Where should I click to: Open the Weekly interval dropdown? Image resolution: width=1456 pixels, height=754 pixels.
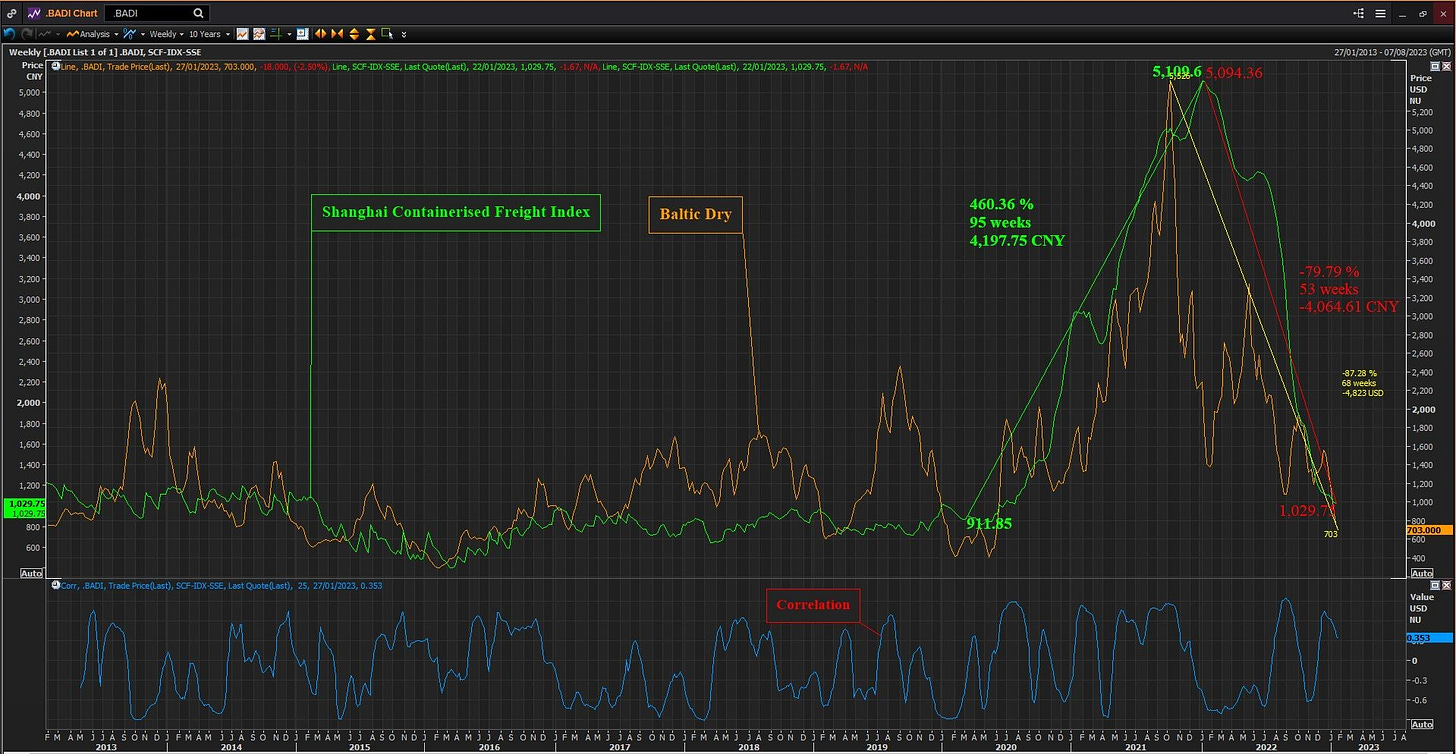tap(166, 34)
